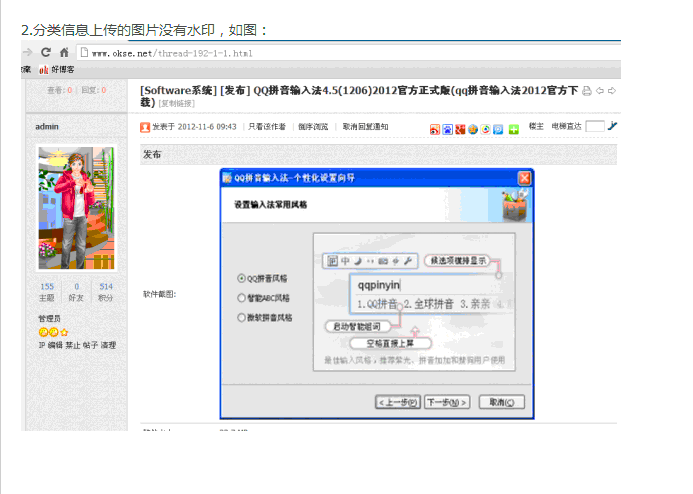Click the light-blue Q share icon
The width and height of the screenshot is (693, 494).
pyautogui.click(x=498, y=129)
